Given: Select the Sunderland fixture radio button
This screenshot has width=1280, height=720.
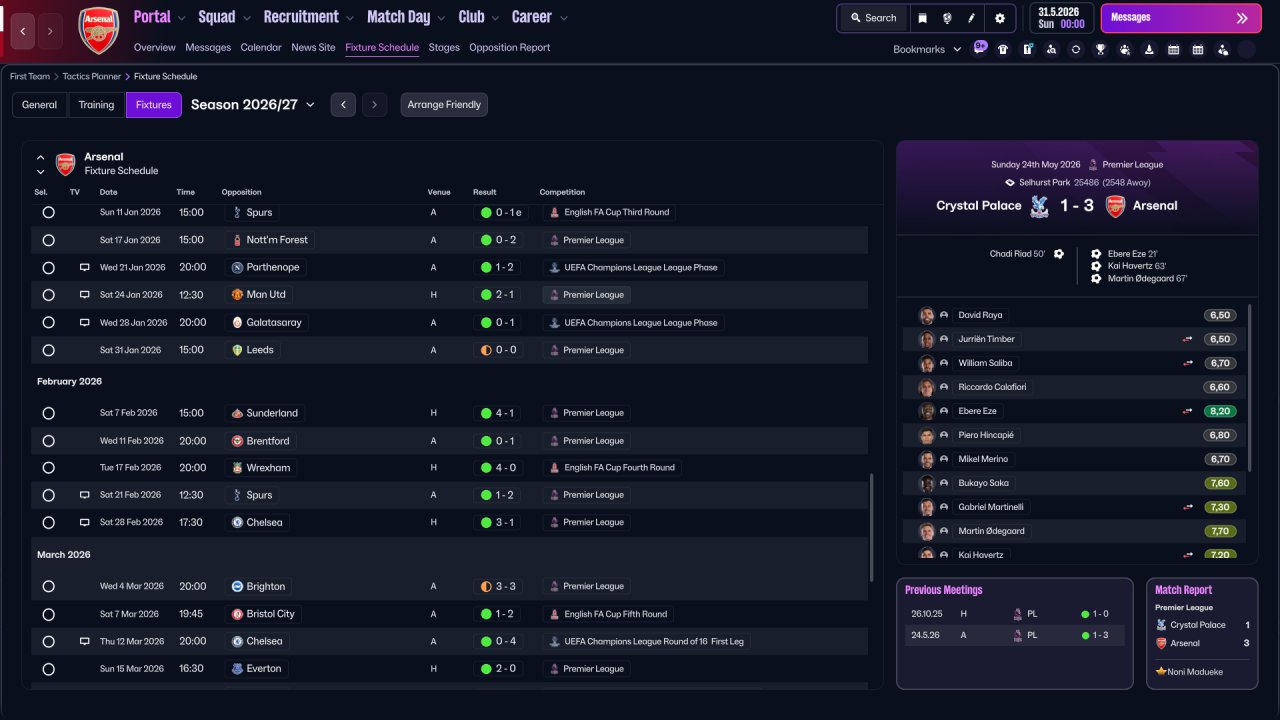Looking at the screenshot, I should tap(48, 413).
